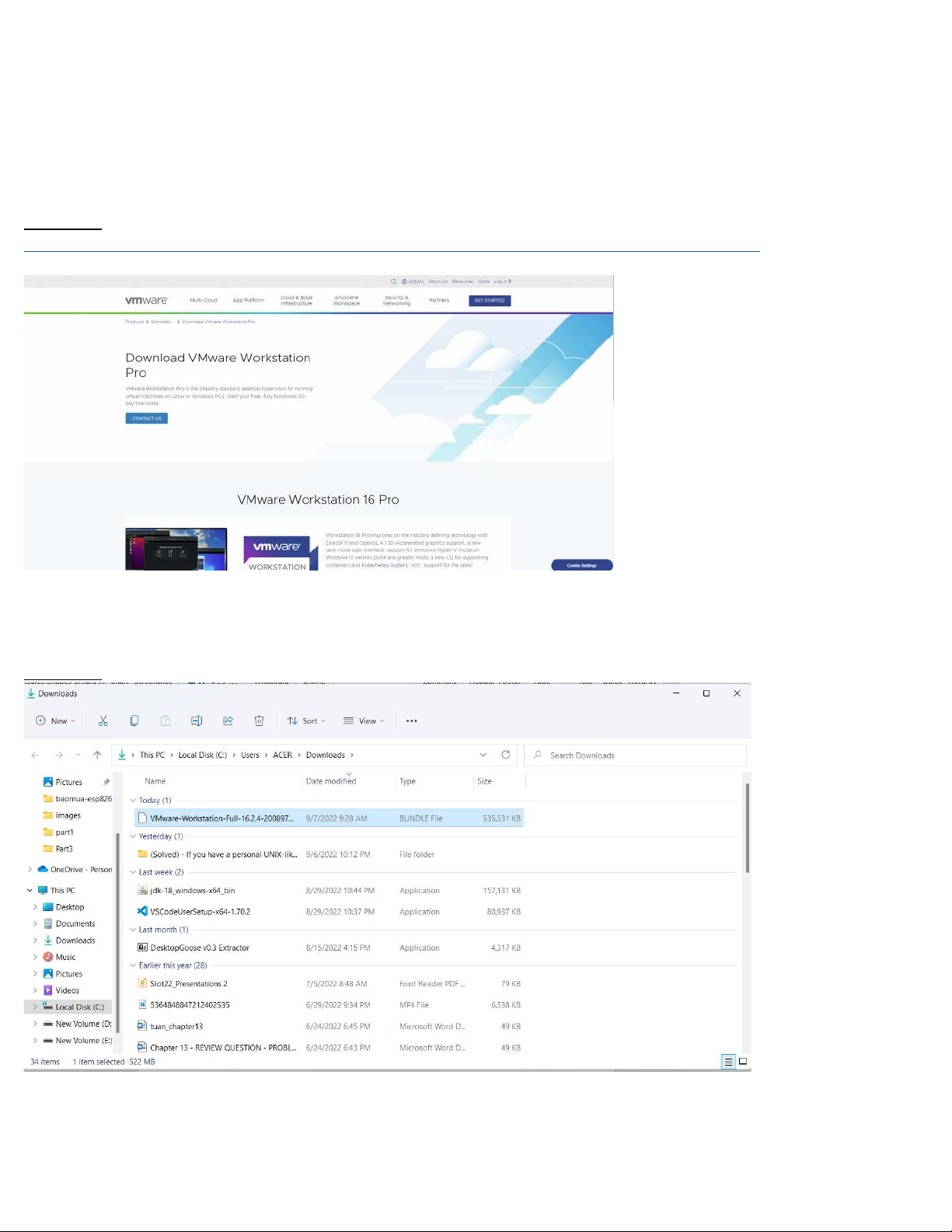The height and width of the screenshot is (1232, 952).
Task: Click the CONTACT US button
Action: click(147, 418)
